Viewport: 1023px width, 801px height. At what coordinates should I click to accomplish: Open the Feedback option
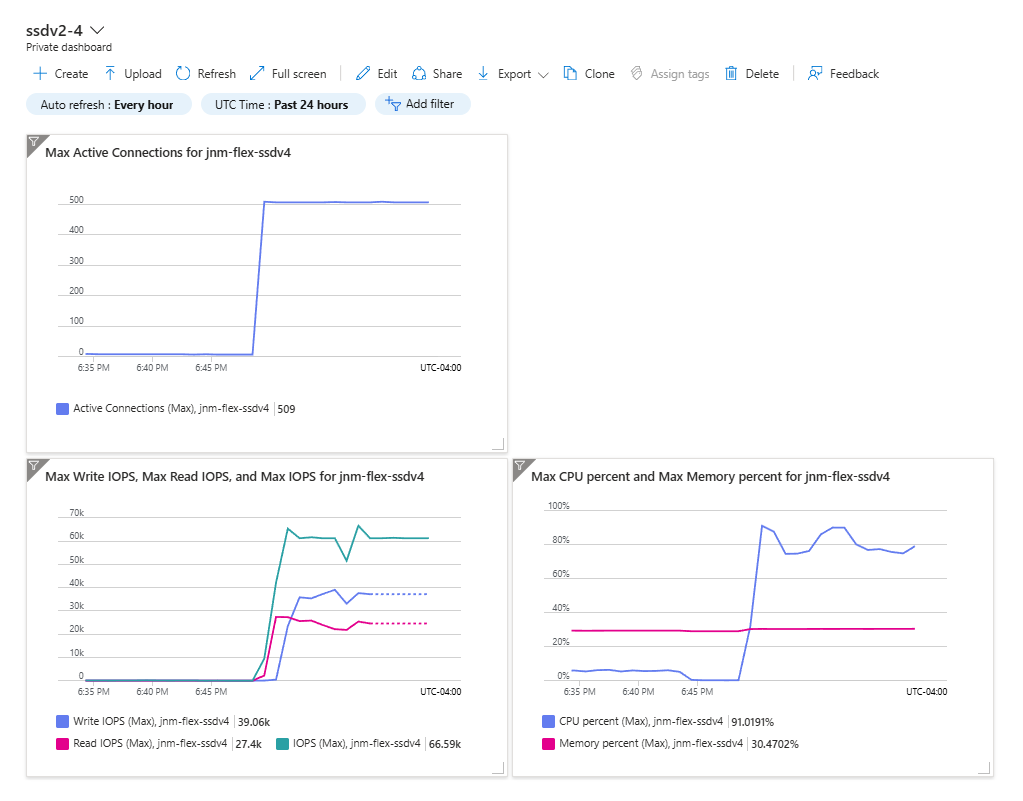843,74
